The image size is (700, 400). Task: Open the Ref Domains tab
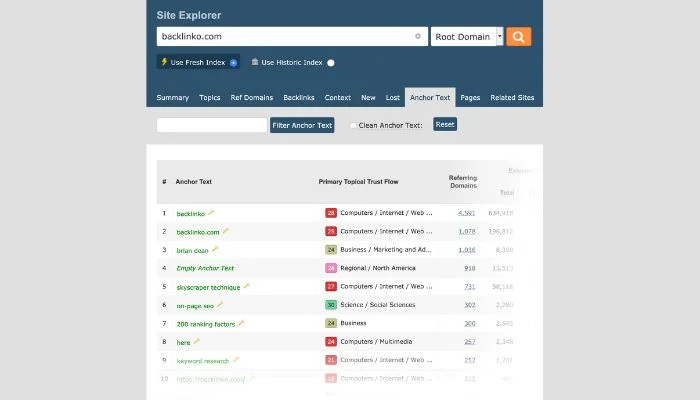[252, 97]
